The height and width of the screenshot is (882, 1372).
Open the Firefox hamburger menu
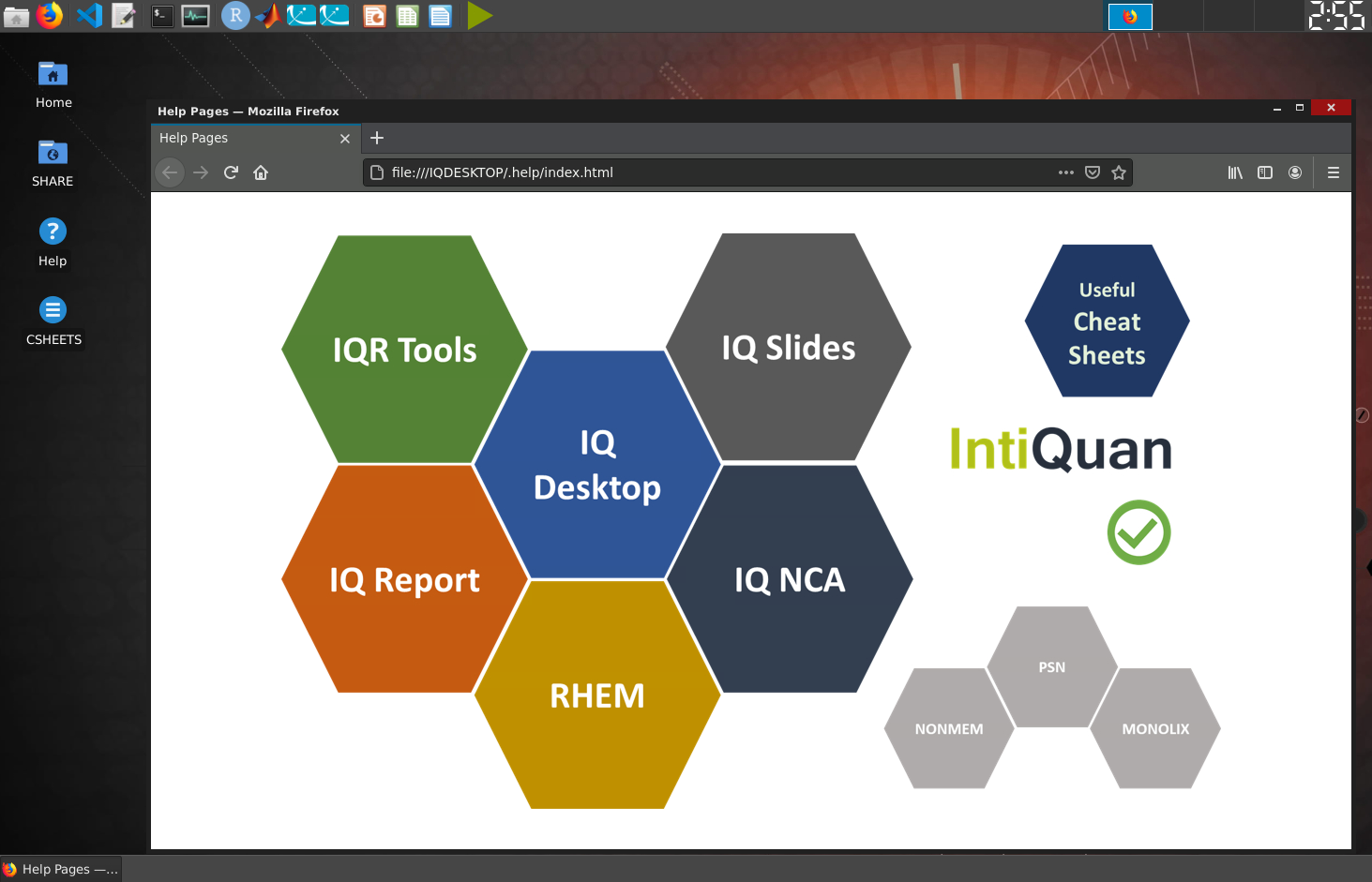coord(1334,172)
